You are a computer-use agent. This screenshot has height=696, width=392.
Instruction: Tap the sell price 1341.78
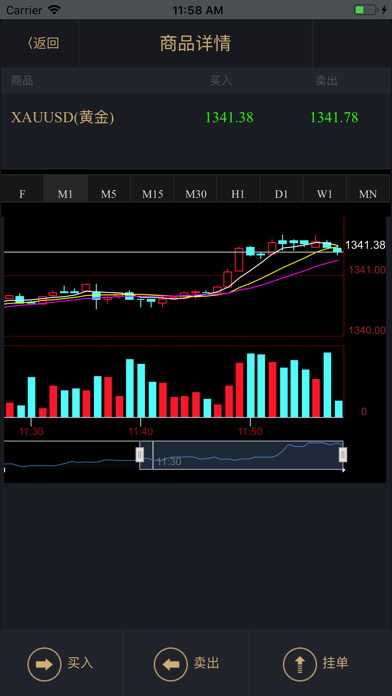[334, 118]
